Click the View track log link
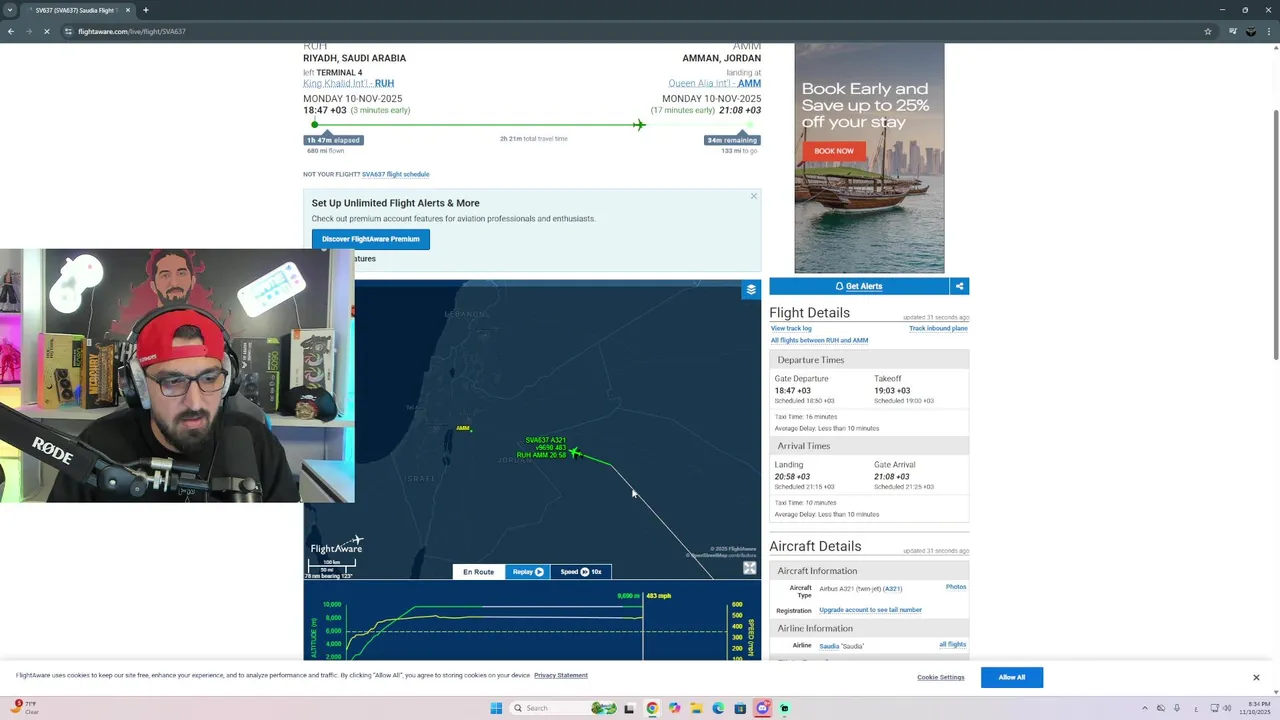 point(791,328)
